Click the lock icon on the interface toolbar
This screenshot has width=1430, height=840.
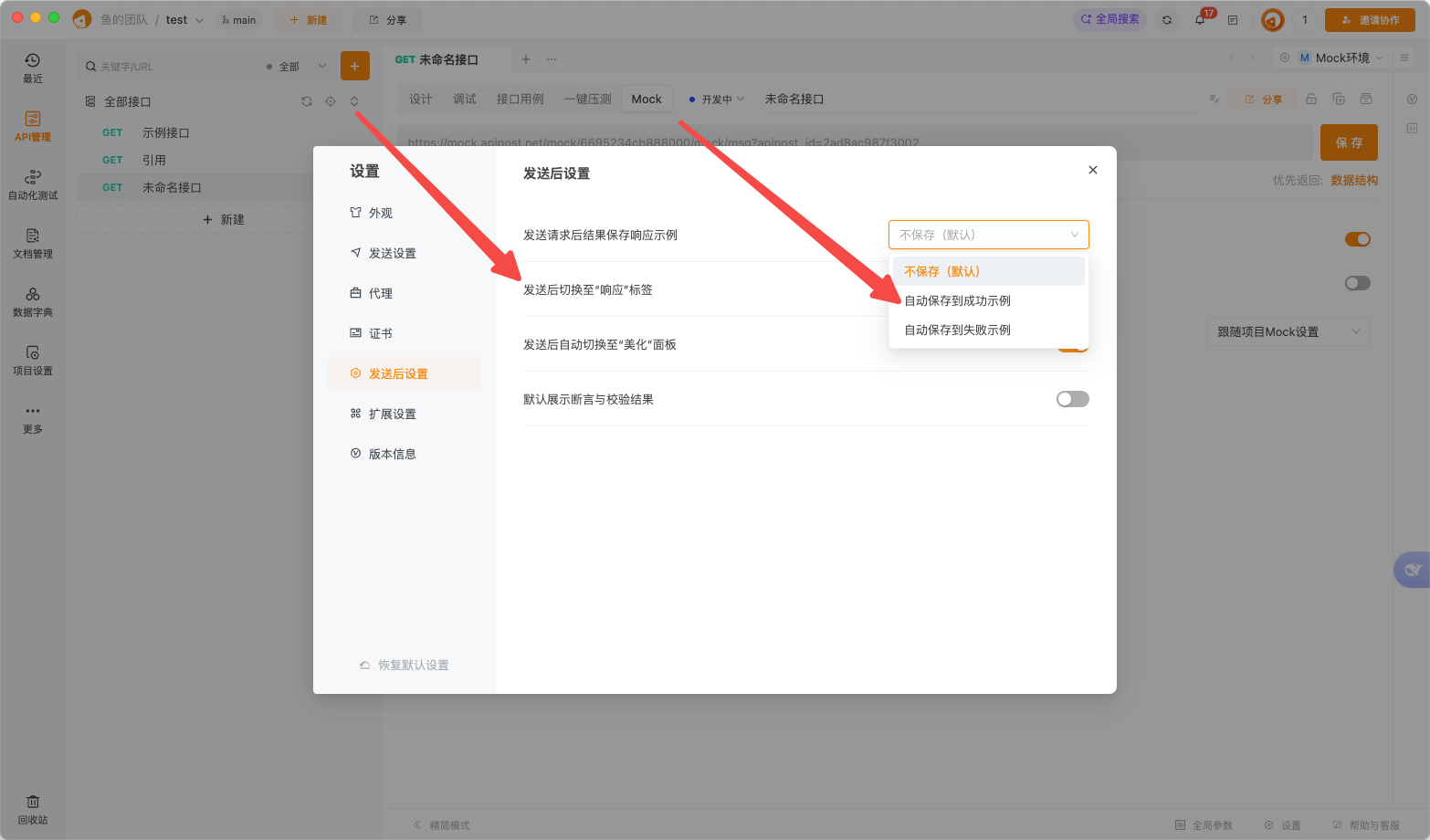(x=1311, y=99)
